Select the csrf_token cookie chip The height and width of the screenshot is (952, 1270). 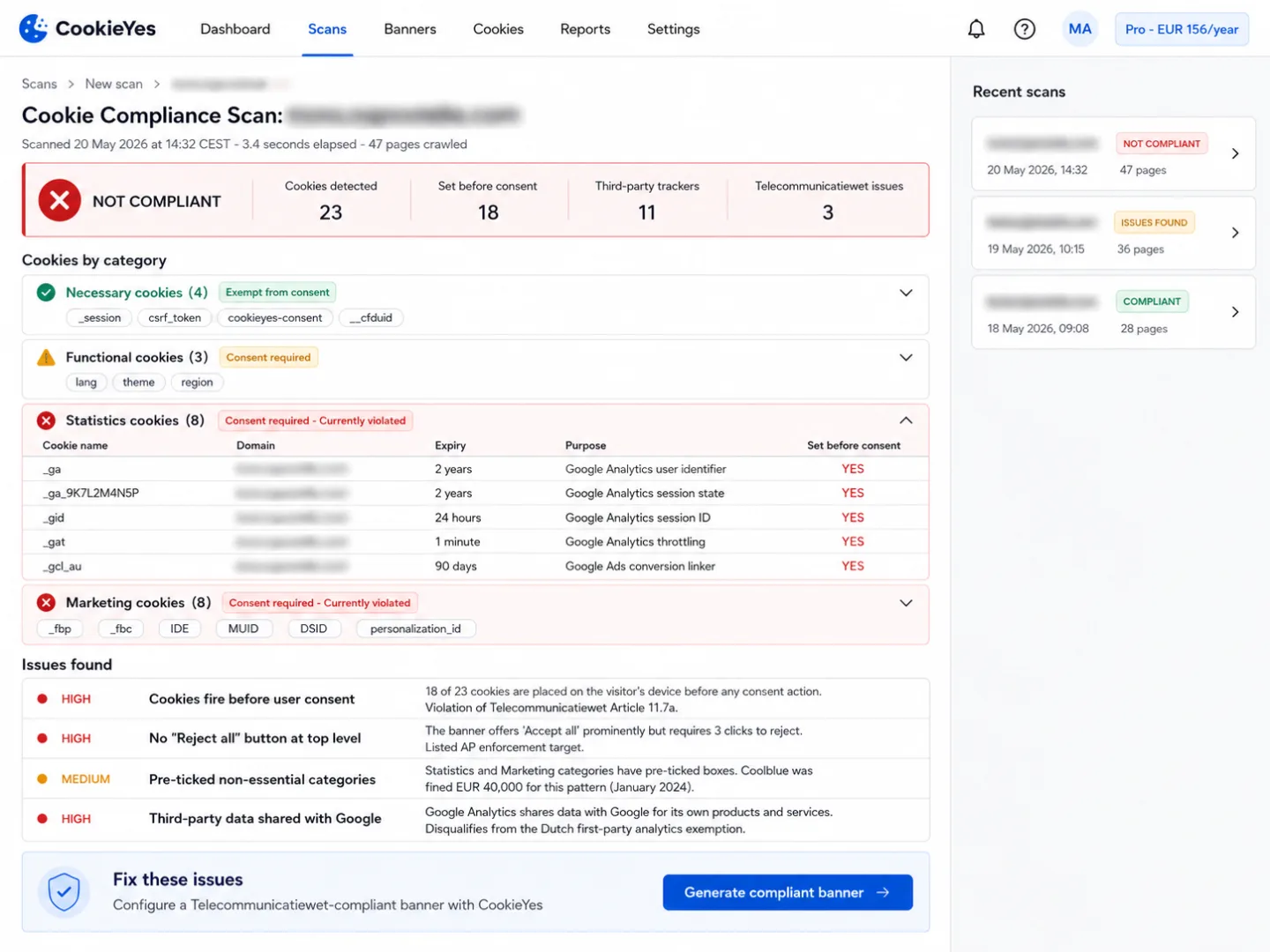click(175, 317)
